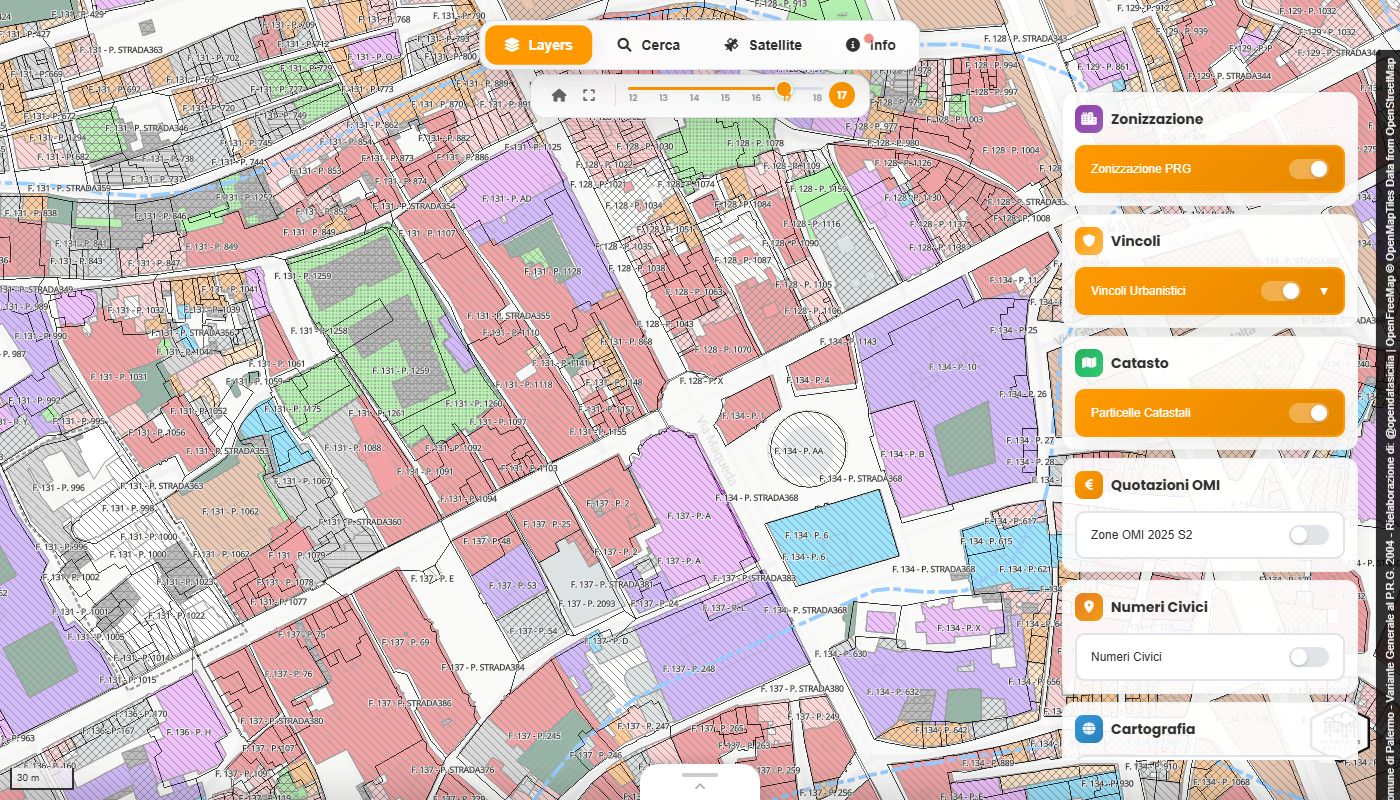Expand the Vincoli Urbanistici dropdown arrow

(x=1324, y=291)
